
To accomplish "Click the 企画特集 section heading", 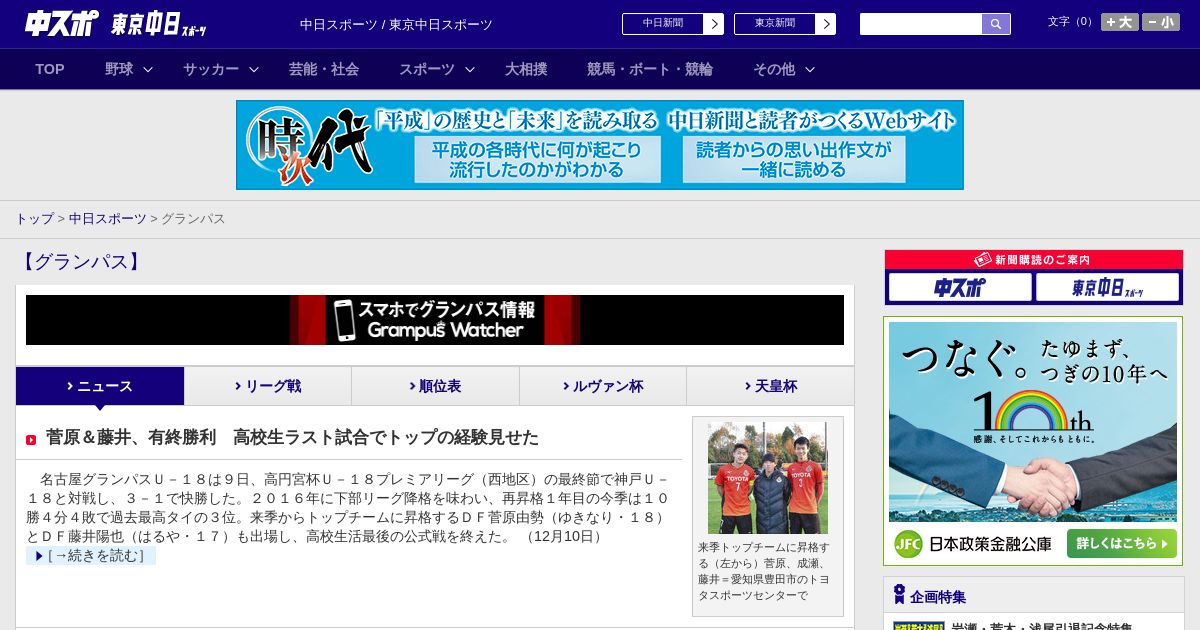I will point(938,597).
